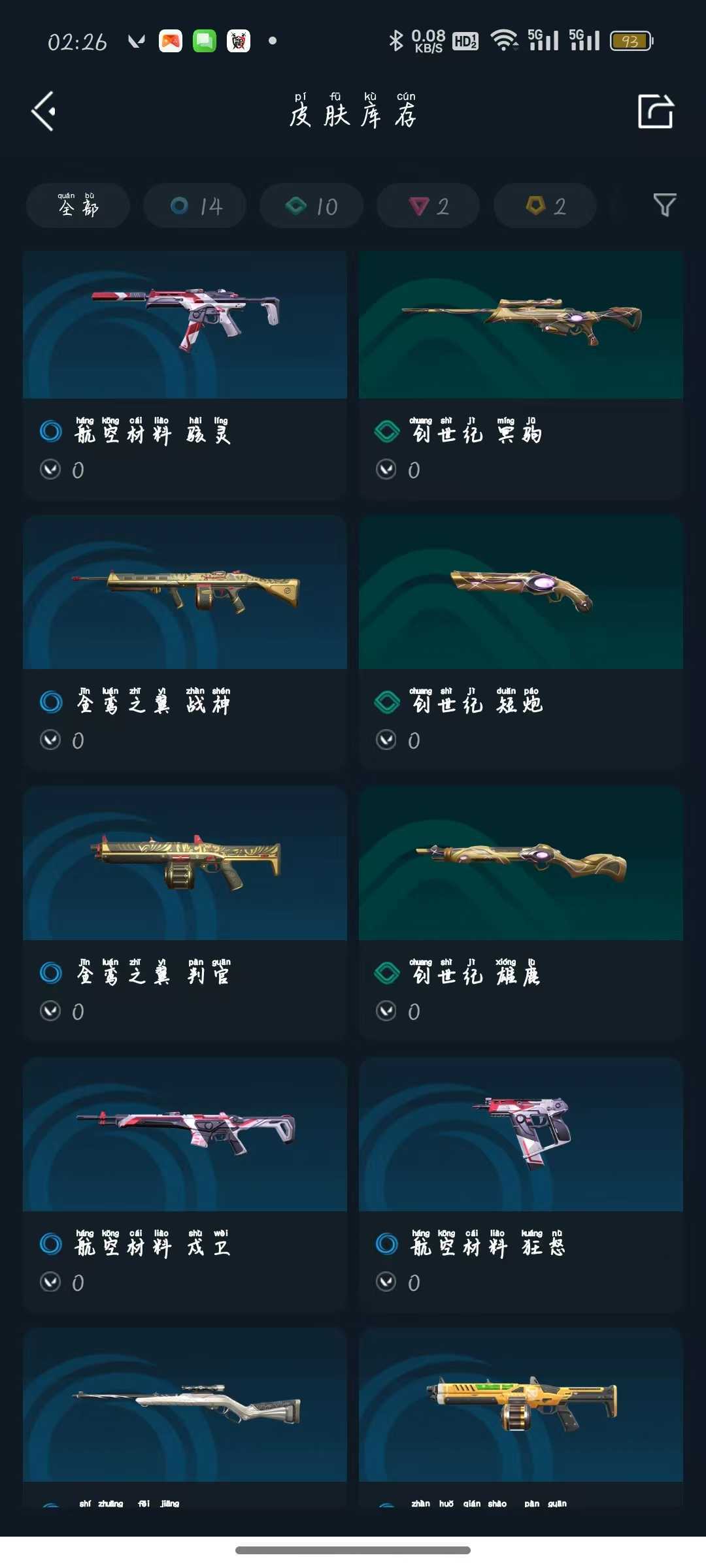706x1568 pixels.
Task: Open the 创世纪 雄鹿 rifle thumbnail
Action: point(521,863)
